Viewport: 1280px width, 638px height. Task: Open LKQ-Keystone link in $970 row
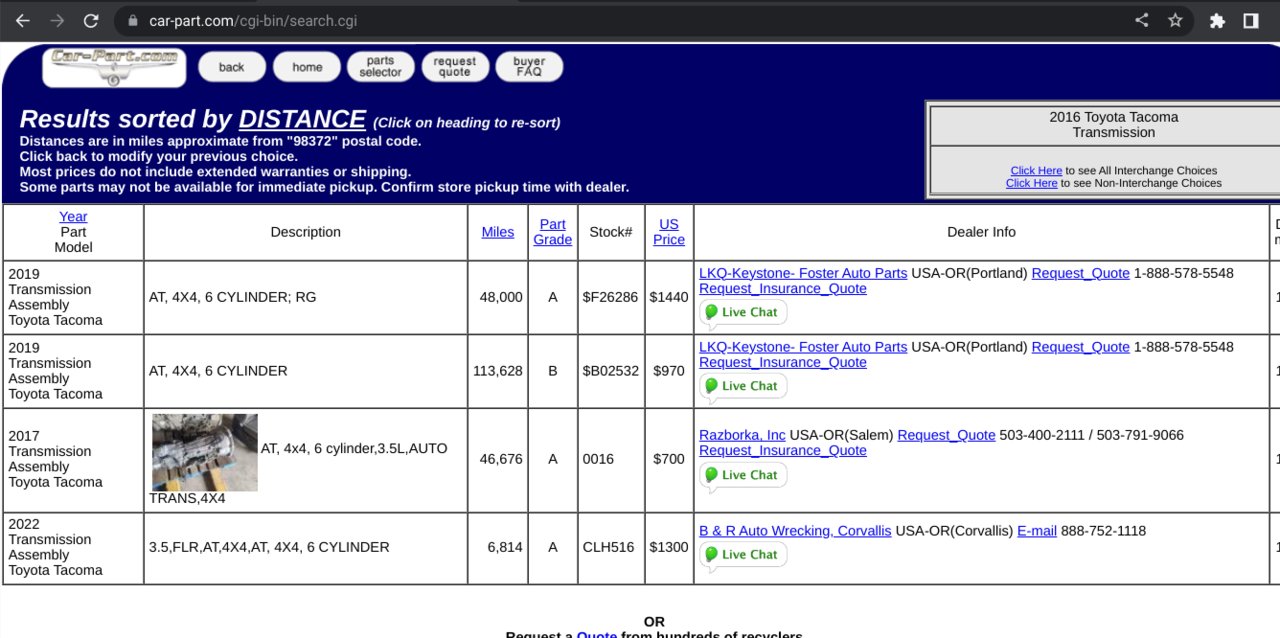[x=803, y=347]
